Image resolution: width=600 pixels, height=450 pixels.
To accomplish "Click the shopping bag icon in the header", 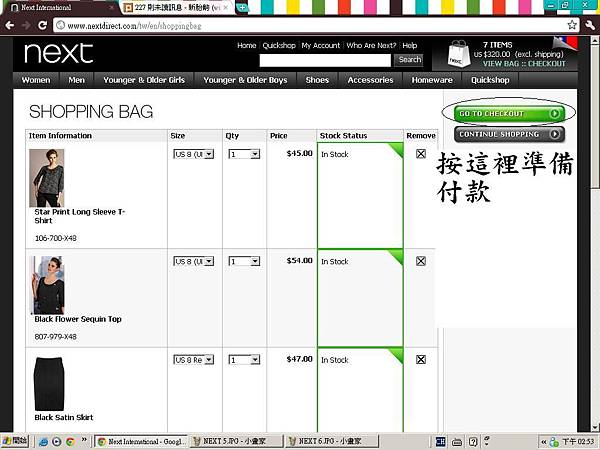I will pos(458,54).
